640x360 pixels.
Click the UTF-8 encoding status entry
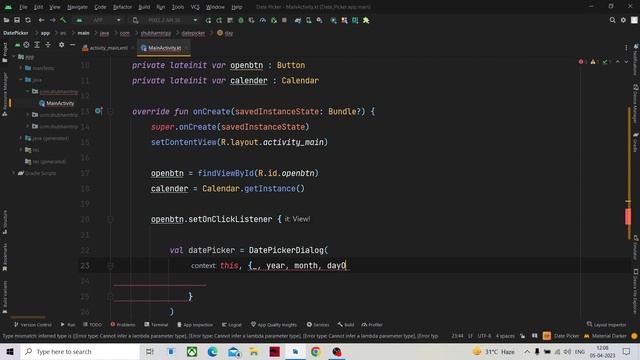click(x=484, y=336)
